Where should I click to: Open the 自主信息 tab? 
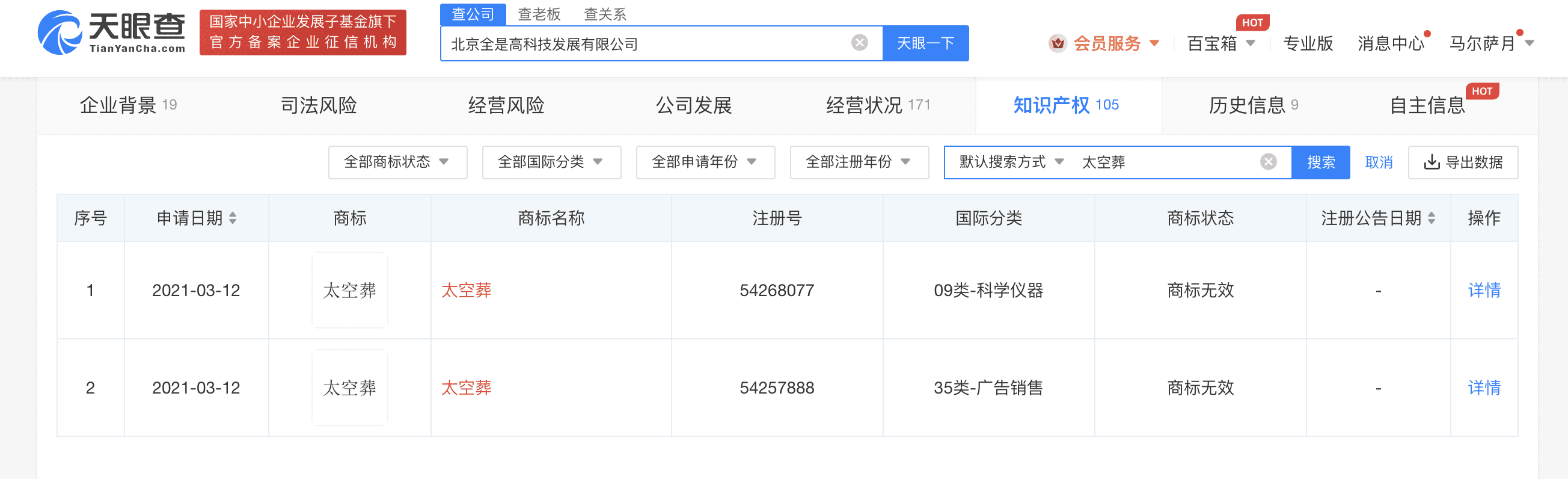point(1427,105)
